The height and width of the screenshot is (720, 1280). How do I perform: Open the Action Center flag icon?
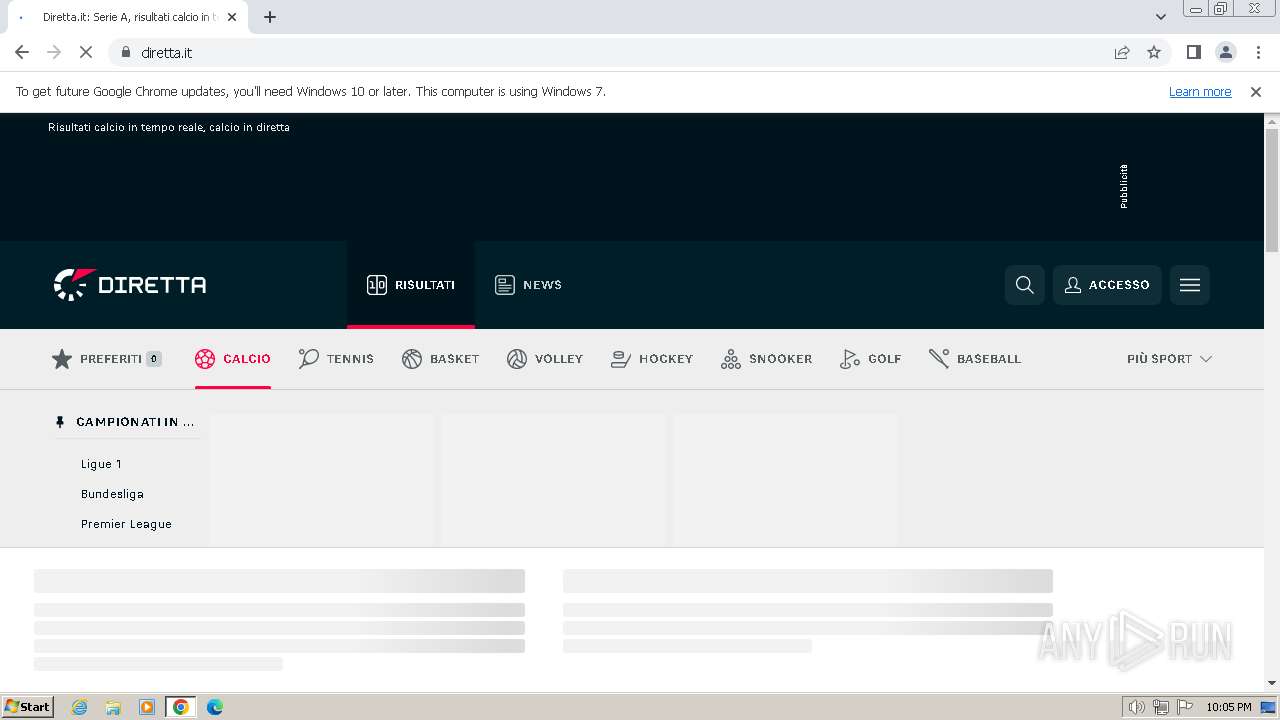(x=1185, y=707)
